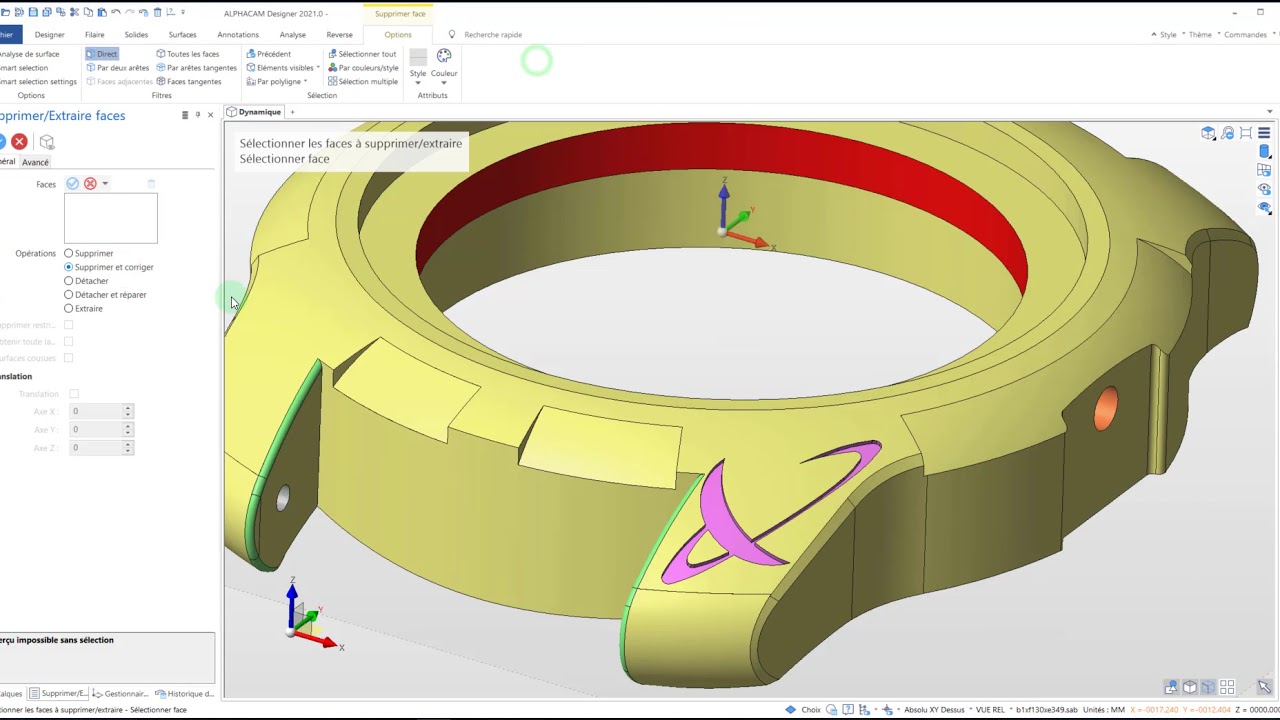1280x720 pixels.
Task: Click the Axe Y stepper arrows
Action: [x=127, y=430]
